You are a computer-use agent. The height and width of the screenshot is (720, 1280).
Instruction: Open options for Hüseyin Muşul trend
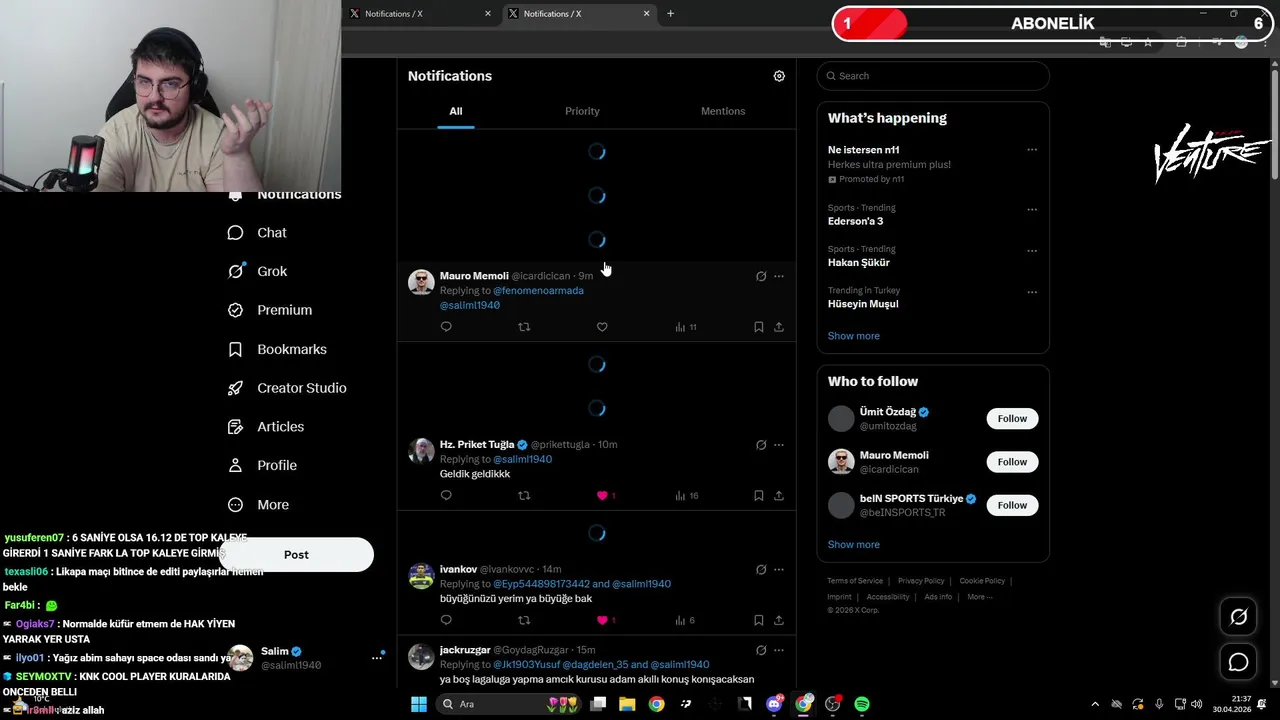point(1032,292)
